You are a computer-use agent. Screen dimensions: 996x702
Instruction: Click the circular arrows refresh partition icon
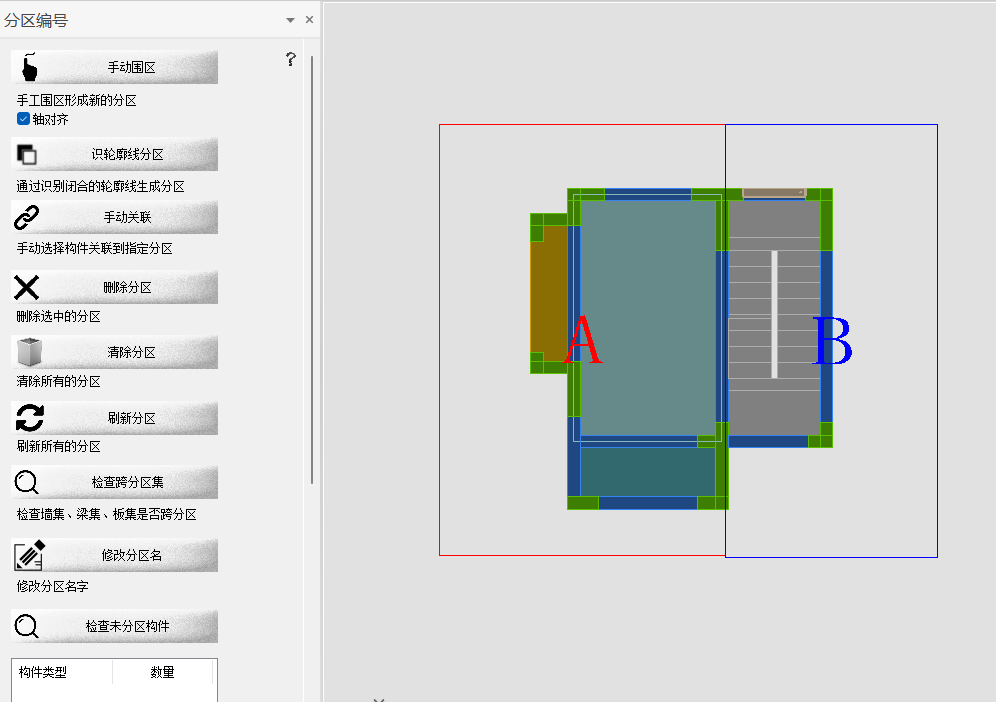(30, 418)
